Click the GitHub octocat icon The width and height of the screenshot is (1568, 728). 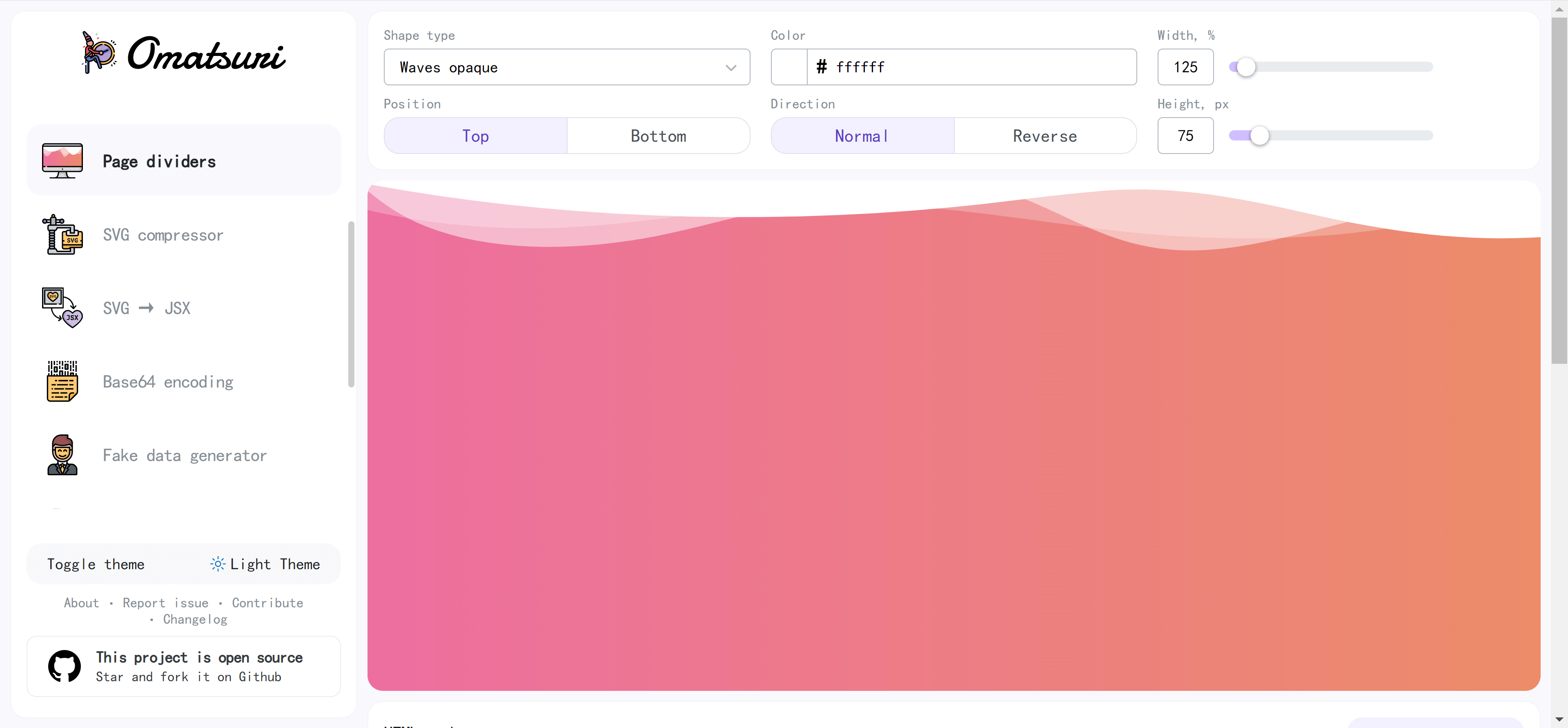pos(65,666)
